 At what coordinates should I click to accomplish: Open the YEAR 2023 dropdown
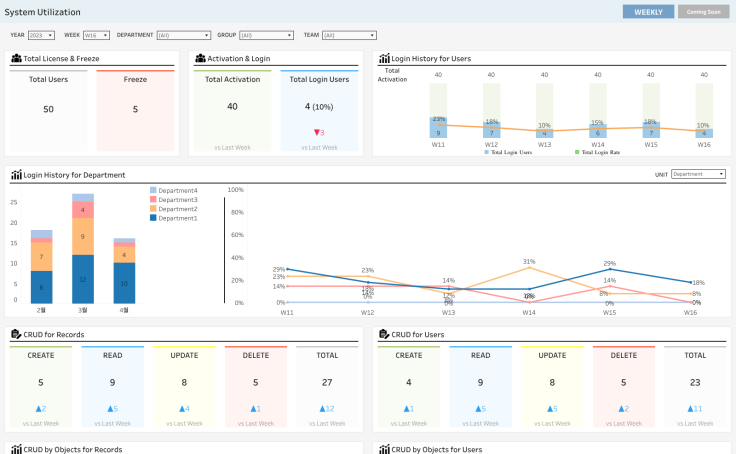[41, 35]
